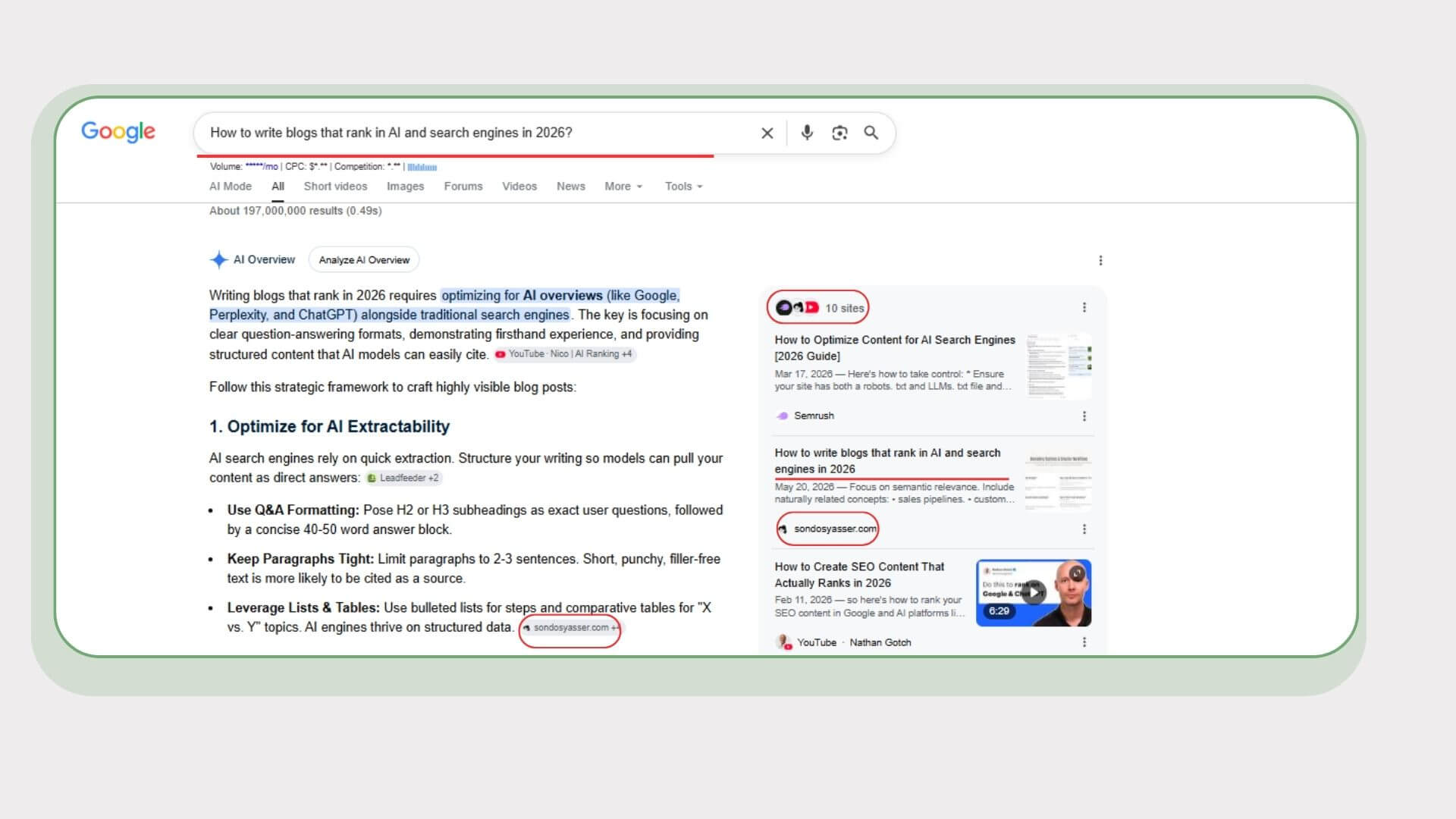Screen dimensions: 1456x819
Task: Click the Semrush article thumbnail
Action: 1059,366
